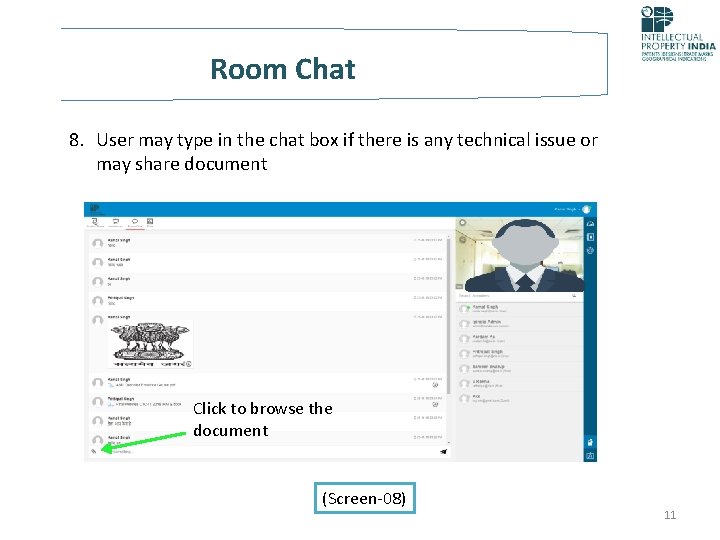Click the attendee icon beside the search field

coord(574,296)
